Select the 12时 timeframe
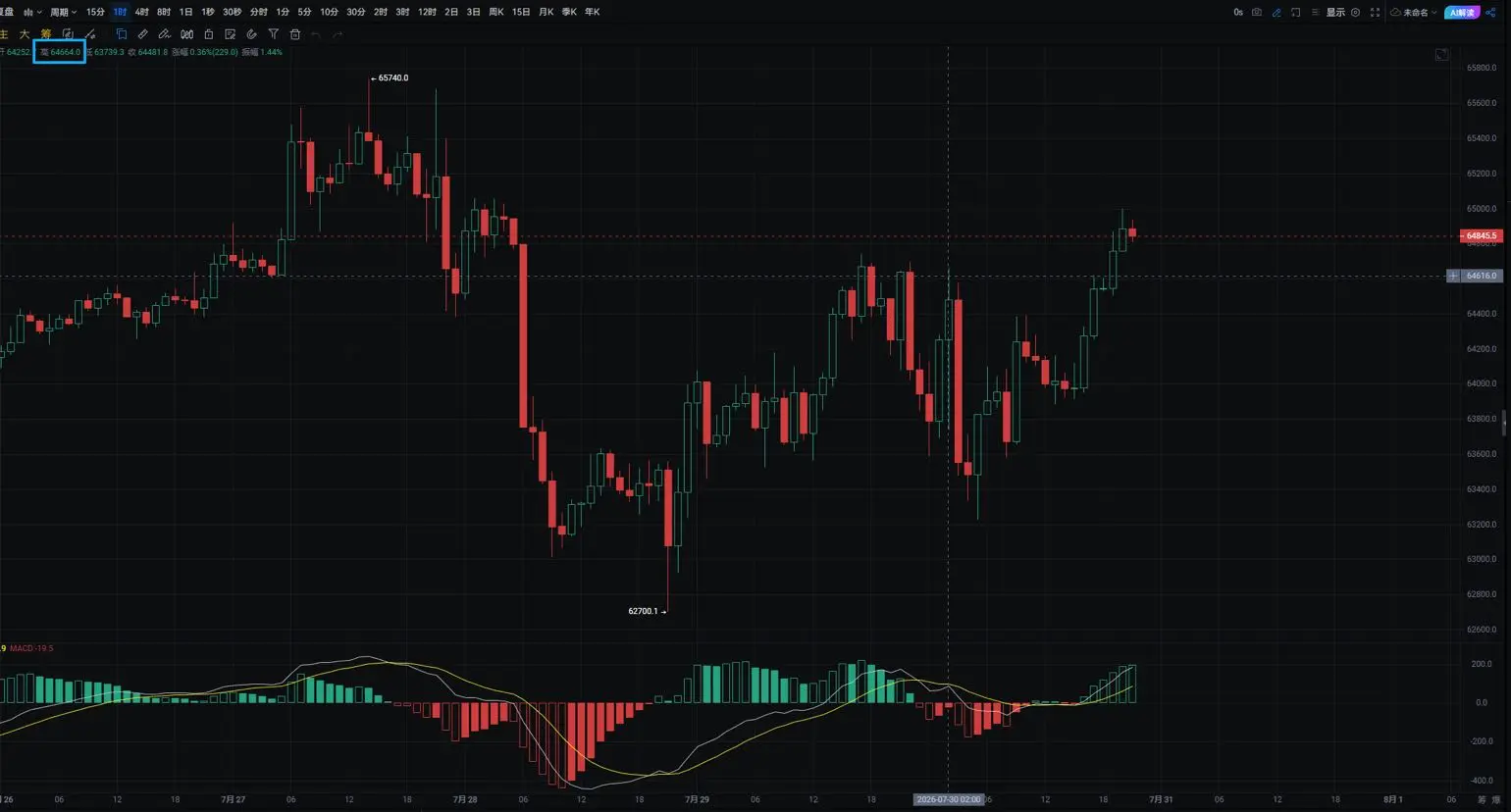The height and width of the screenshot is (812, 1511). coord(427,12)
